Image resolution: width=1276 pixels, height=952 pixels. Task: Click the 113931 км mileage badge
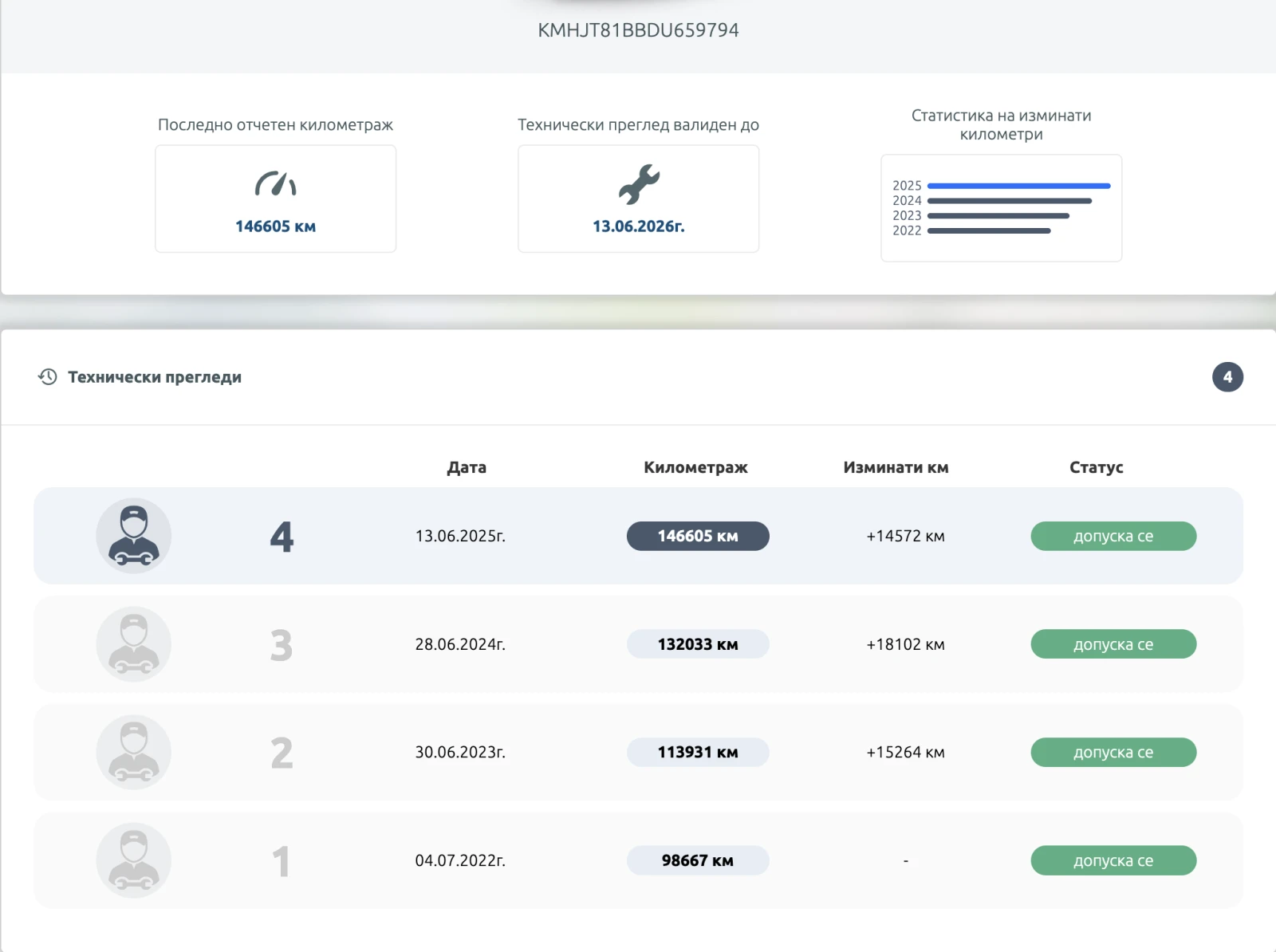tap(698, 752)
